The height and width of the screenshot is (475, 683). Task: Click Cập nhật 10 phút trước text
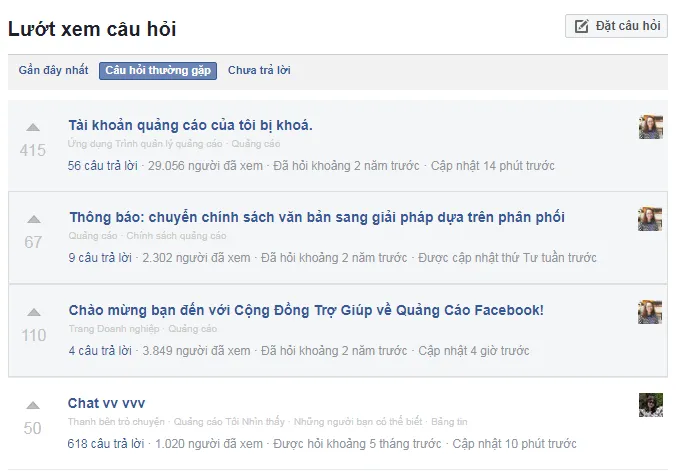click(x=514, y=444)
